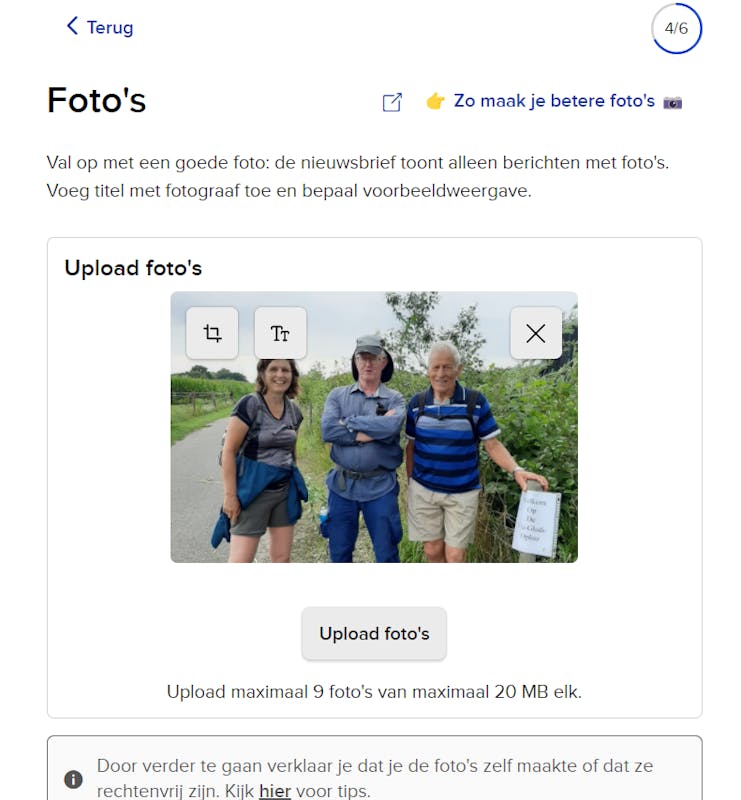The height and width of the screenshot is (800, 741).
Task: Click the info icon in the disclaimer
Action: (73, 779)
